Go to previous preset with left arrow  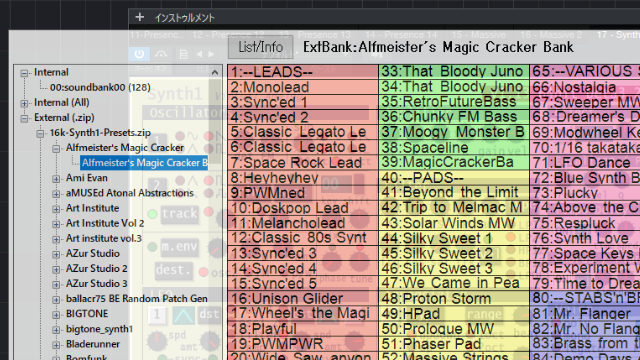(199, 54)
